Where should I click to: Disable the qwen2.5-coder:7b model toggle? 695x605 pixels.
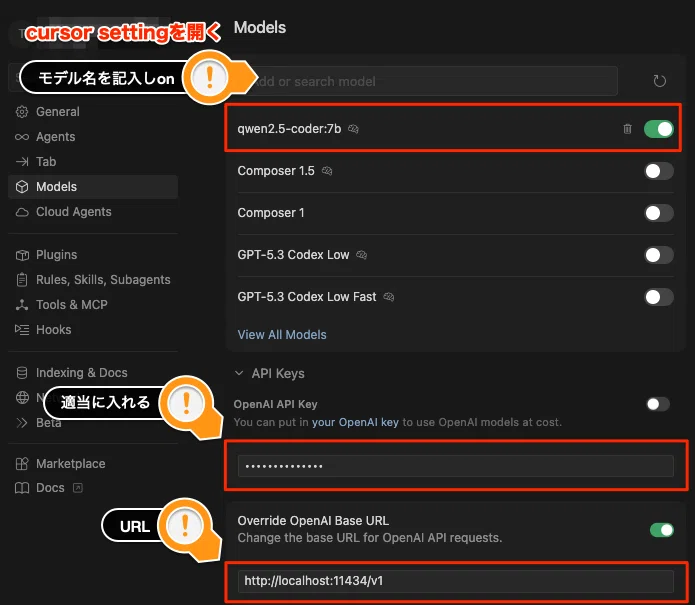pos(659,129)
